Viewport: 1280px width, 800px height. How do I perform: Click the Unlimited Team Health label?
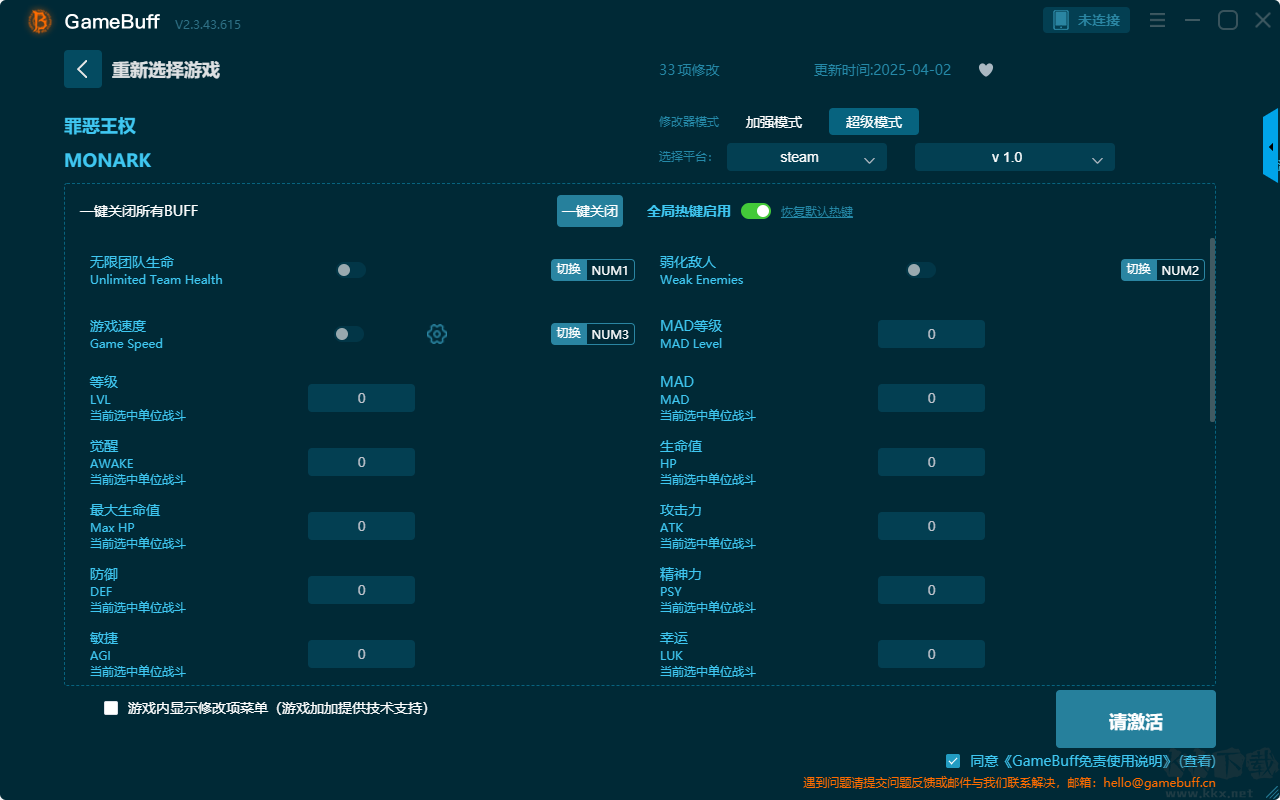(x=156, y=280)
